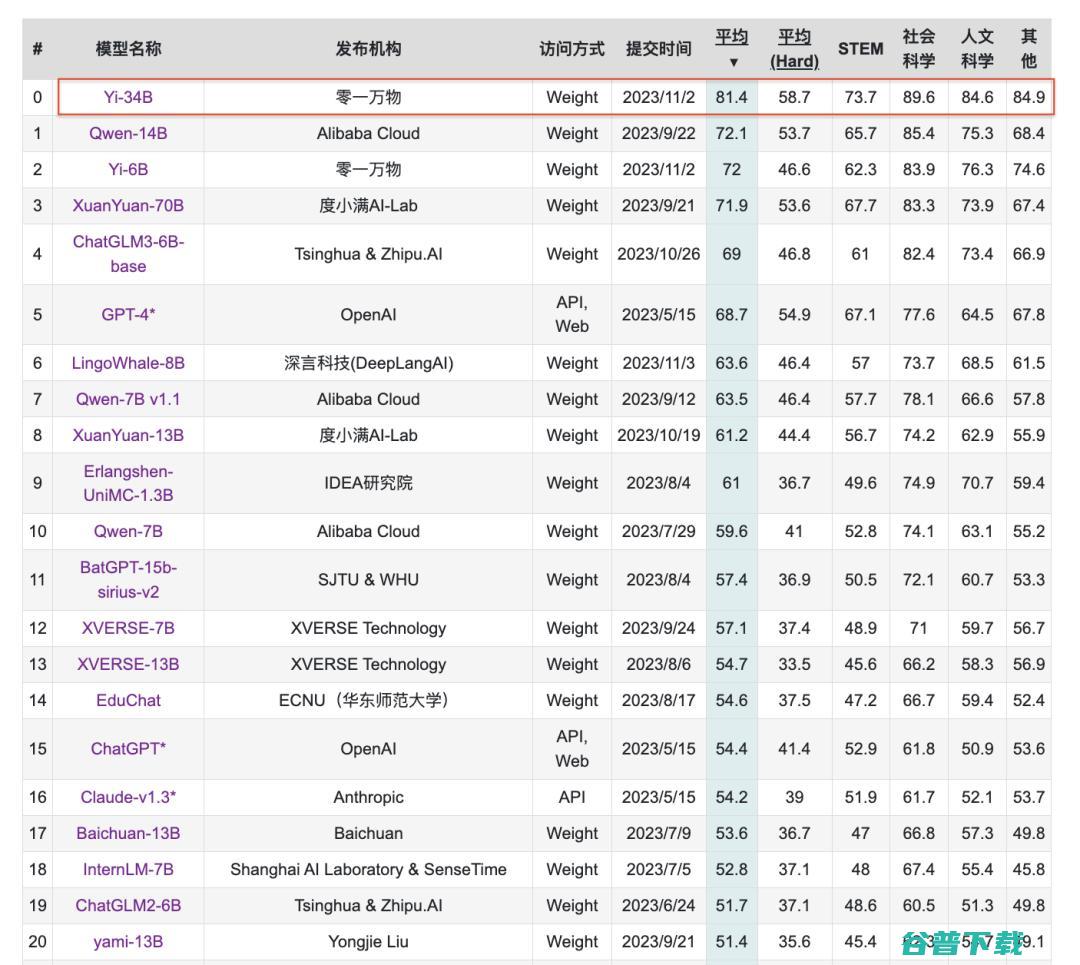Screen dimensions: 1080x965
Task: Click the social science score 89.6
Action: (x=919, y=97)
